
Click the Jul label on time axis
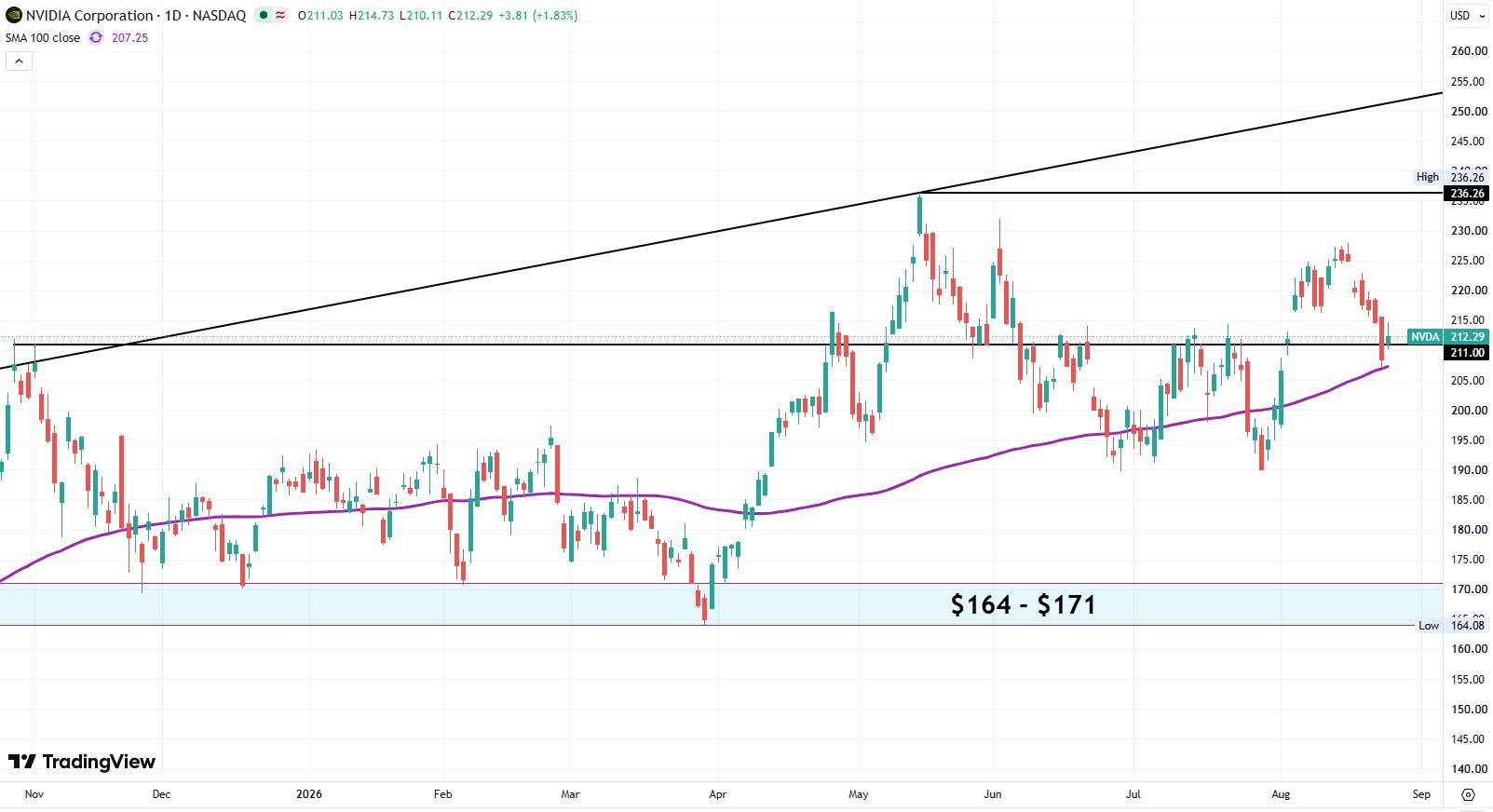click(x=1133, y=794)
